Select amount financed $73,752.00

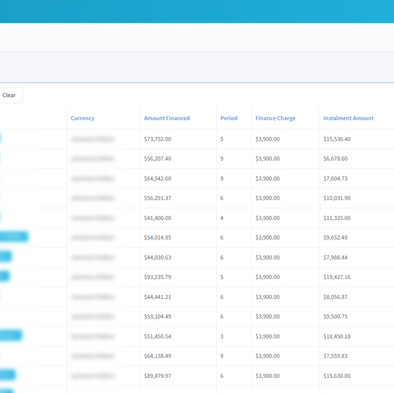point(157,139)
